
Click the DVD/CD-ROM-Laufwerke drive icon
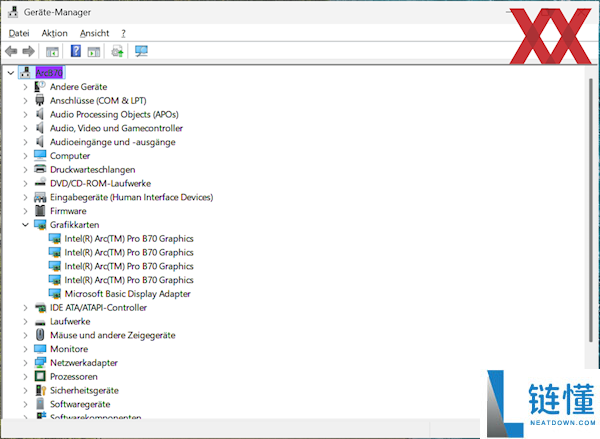(40, 183)
